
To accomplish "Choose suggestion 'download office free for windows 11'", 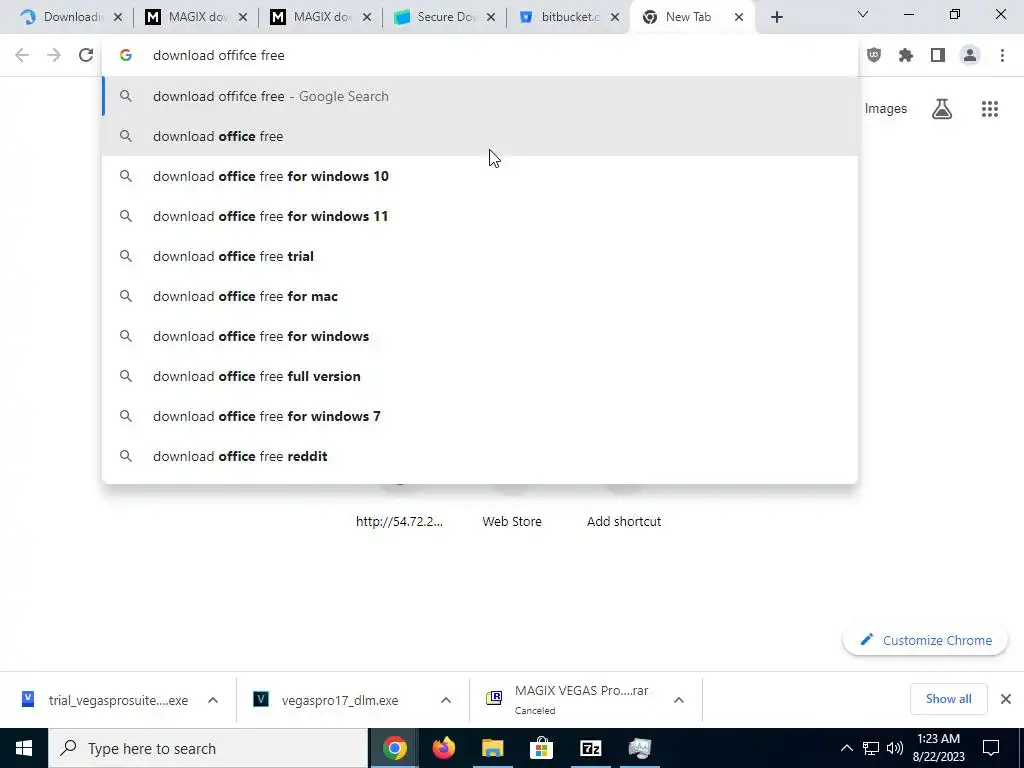I will (480, 216).
